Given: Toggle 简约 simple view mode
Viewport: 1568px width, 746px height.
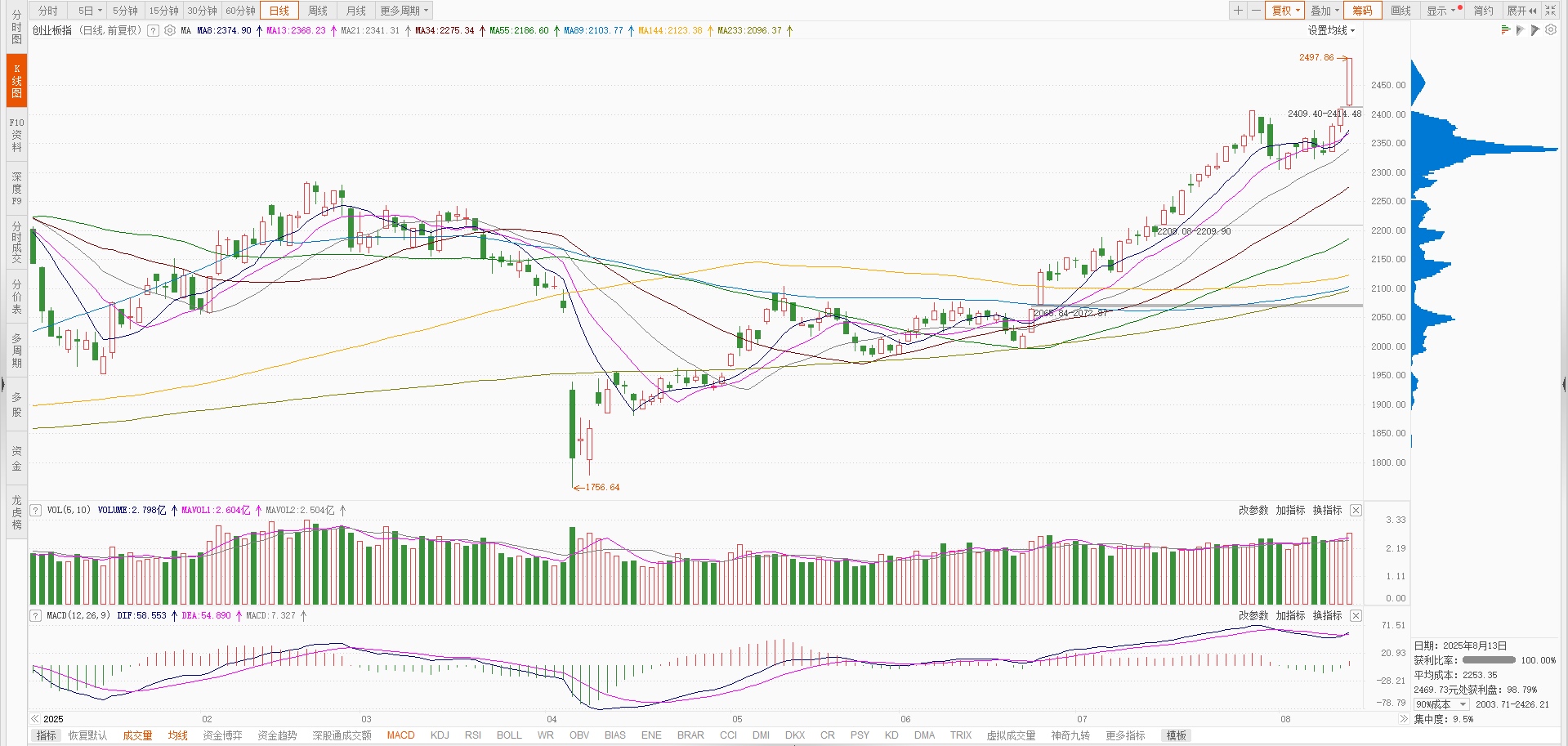Looking at the screenshot, I should pos(1483,11).
